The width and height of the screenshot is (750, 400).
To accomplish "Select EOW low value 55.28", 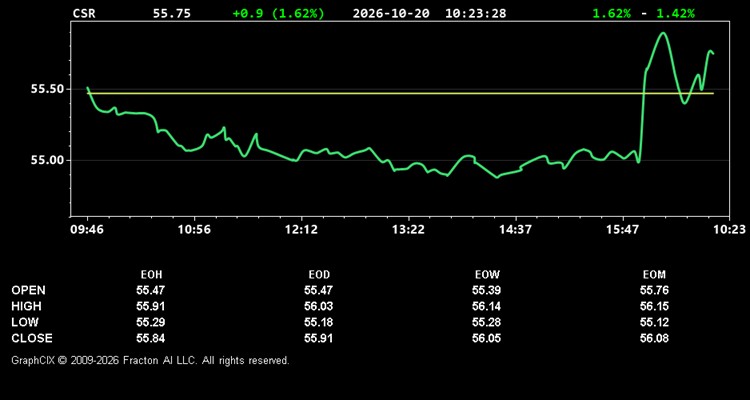I will (486, 322).
